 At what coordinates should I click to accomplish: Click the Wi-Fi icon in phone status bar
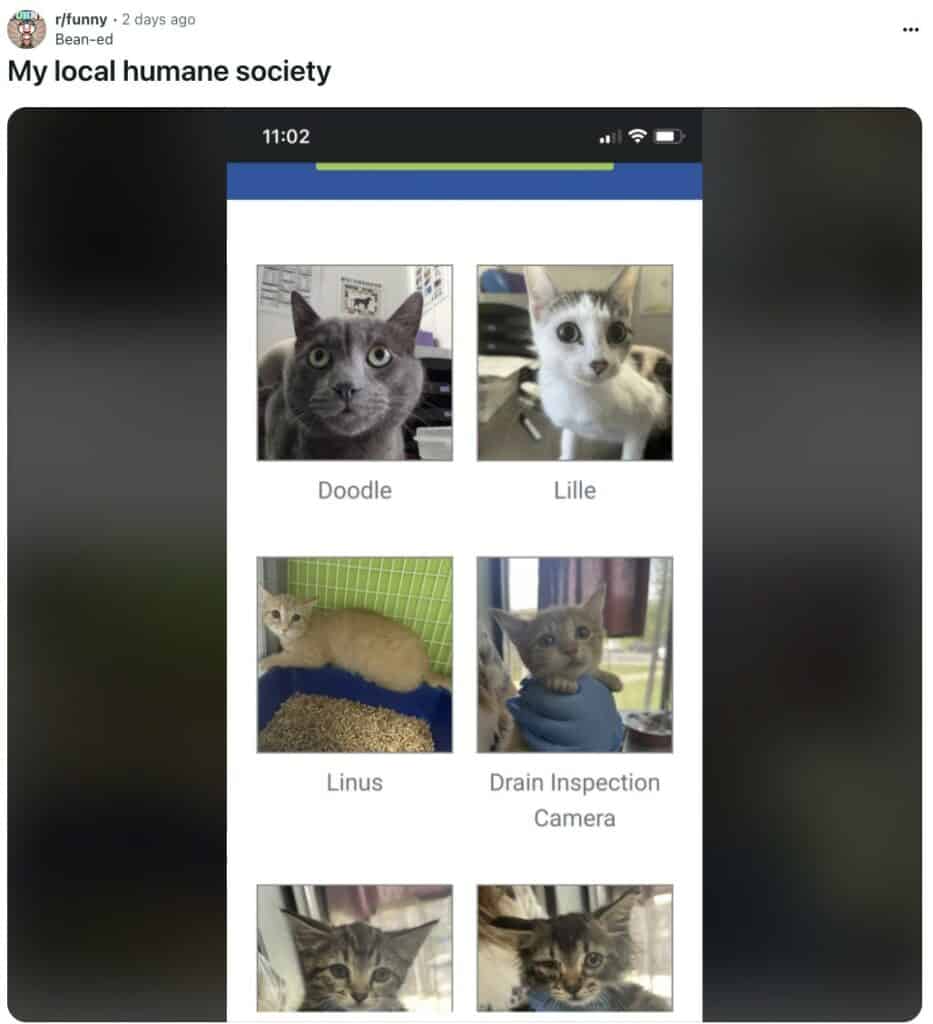[637, 136]
